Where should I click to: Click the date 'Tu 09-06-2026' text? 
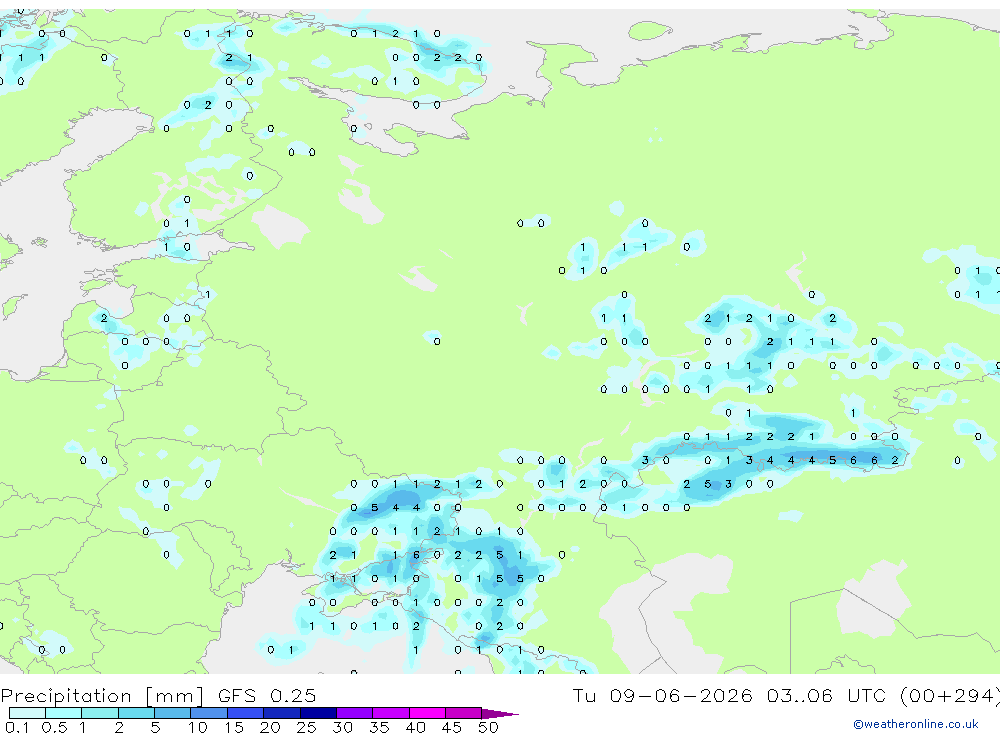(662, 695)
